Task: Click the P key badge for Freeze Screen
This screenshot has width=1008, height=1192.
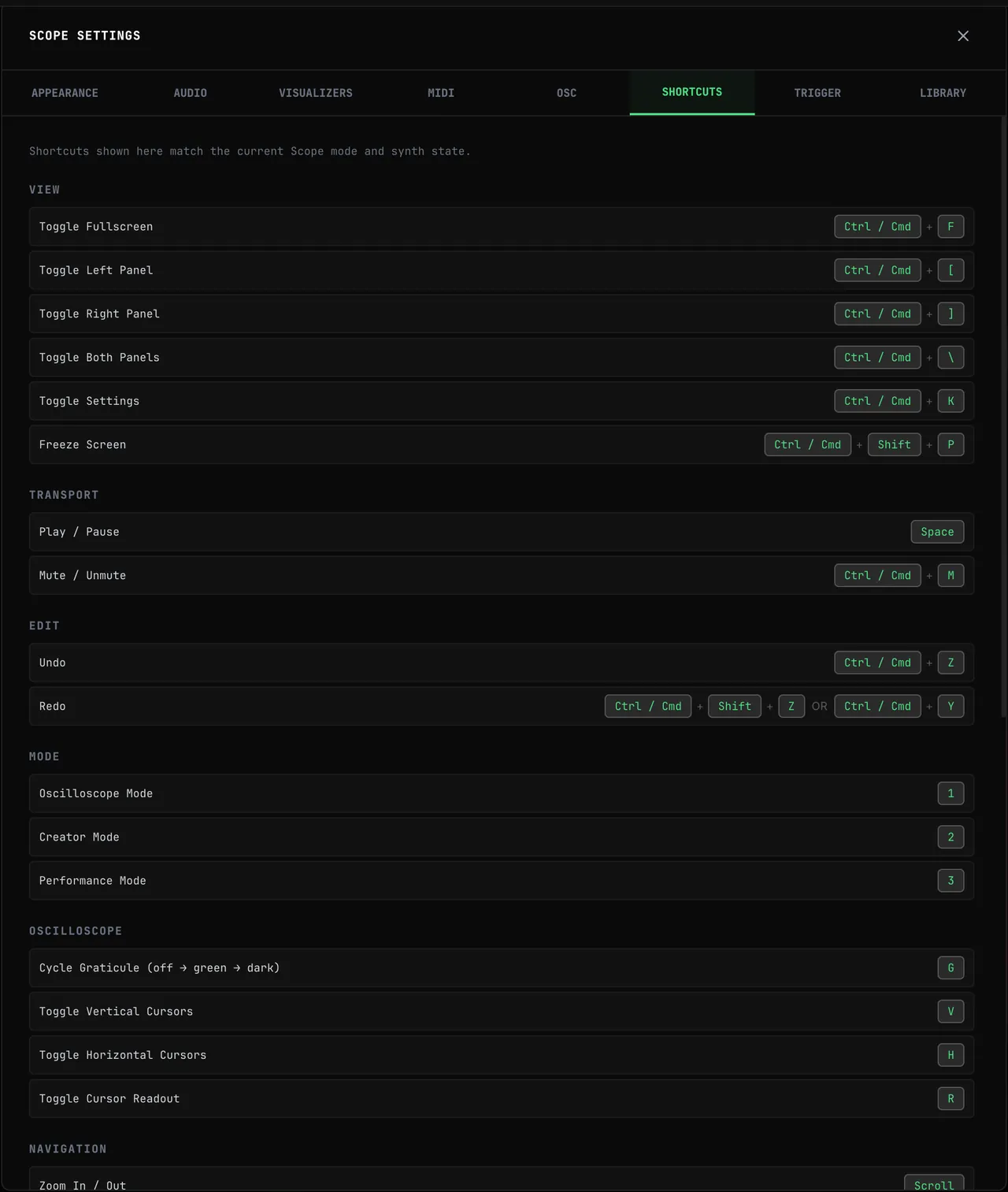Action: click(951, 444)
